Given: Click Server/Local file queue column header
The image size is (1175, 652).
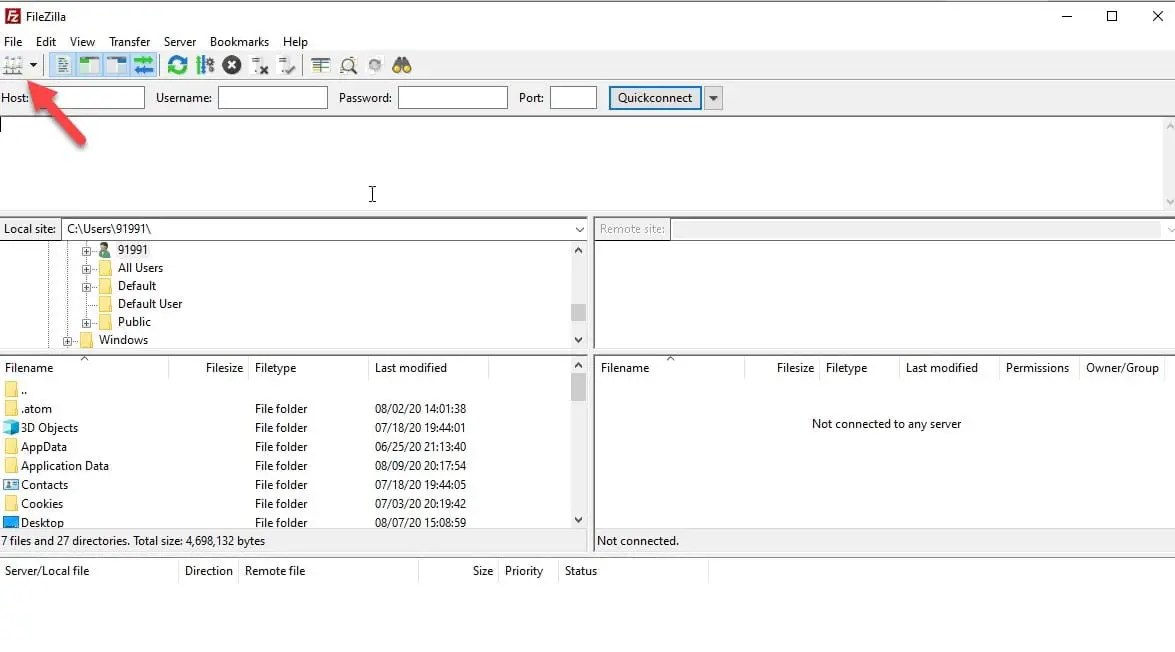Looking at the screenshot, I should (89, 571).
